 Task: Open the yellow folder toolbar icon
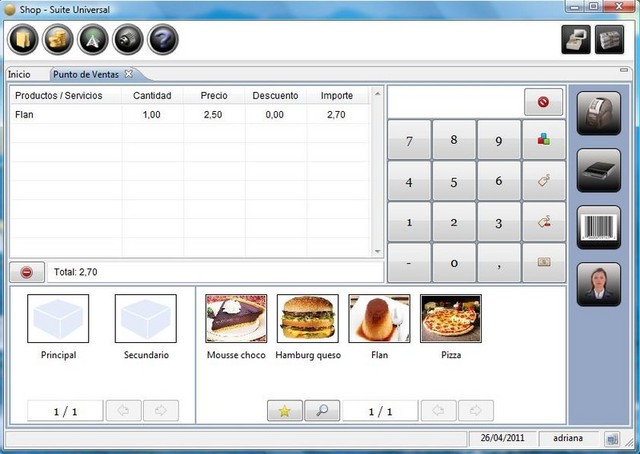(23, 40)
